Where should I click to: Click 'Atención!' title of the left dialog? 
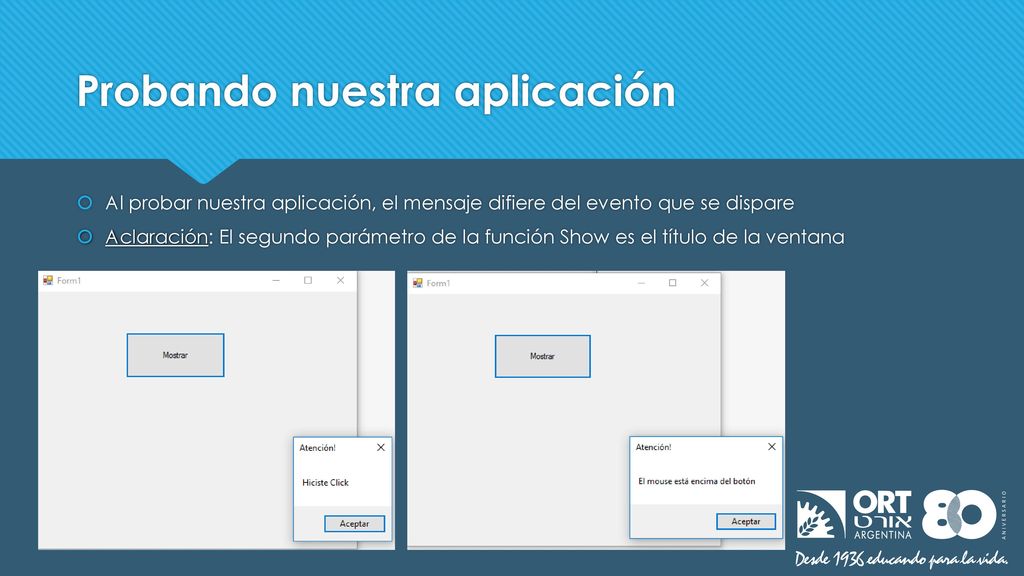pyautogui.click(x=317, y=447)
